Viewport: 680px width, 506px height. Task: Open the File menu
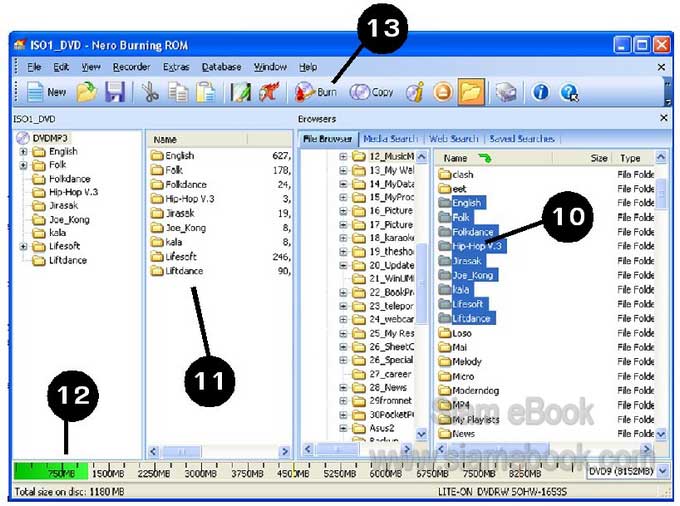[34, 67]
